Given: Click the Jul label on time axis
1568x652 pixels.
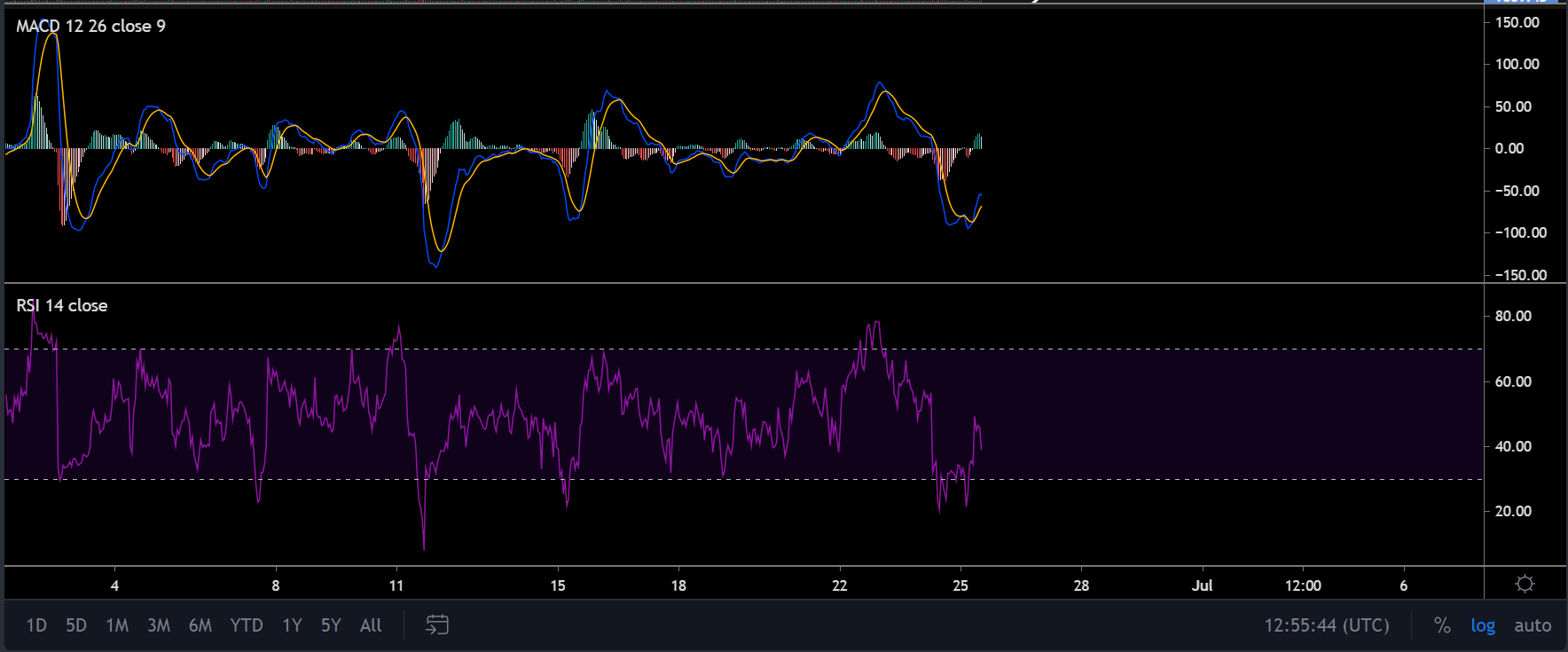Looking at the screenshot, I should pyautogui.click(x=1202, y=585).
